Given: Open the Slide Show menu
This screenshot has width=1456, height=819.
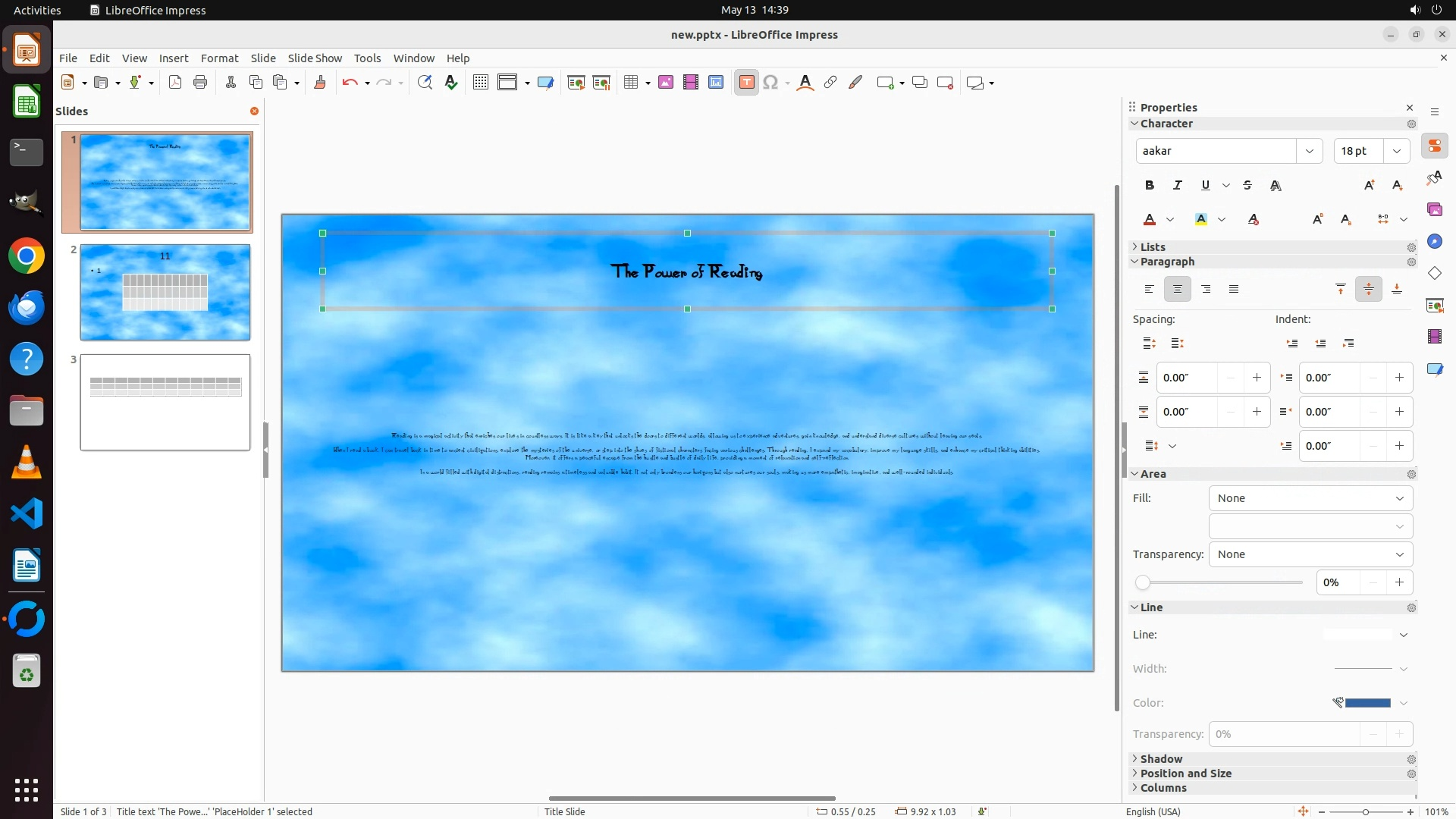Looking at the screenshot, I should point(315,58).
